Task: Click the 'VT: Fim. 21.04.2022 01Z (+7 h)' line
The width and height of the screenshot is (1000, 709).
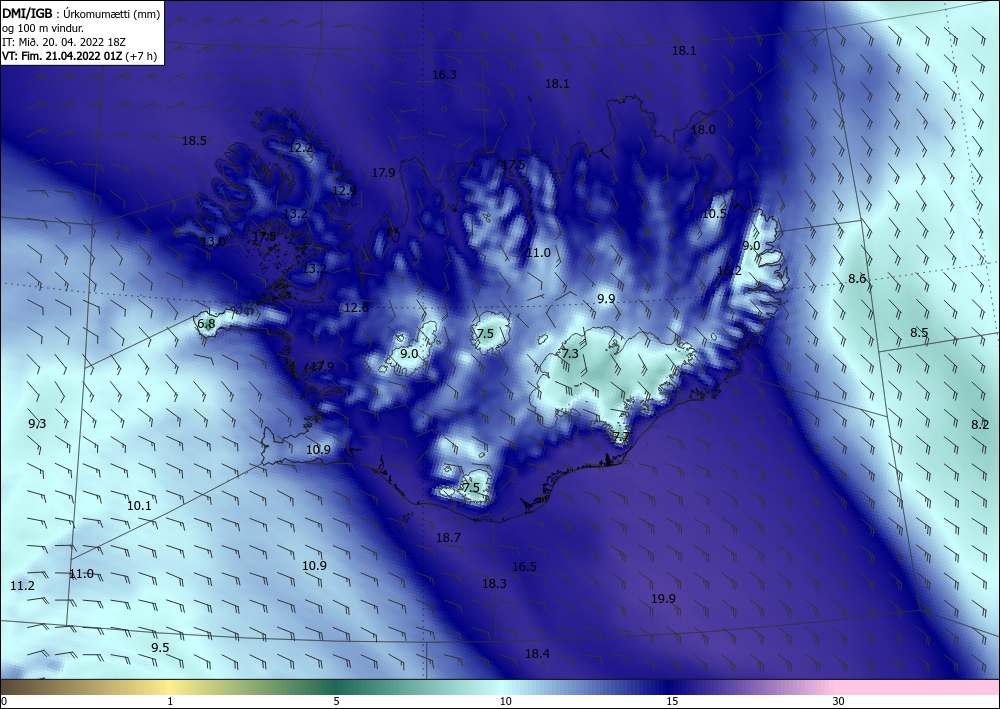Action: click(81, 56)
